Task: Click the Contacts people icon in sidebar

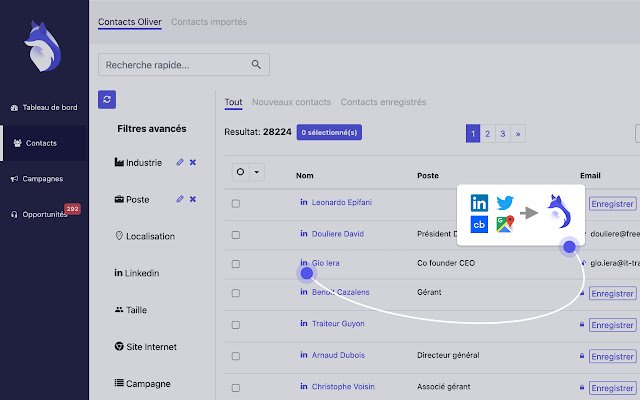Action: 18,143
